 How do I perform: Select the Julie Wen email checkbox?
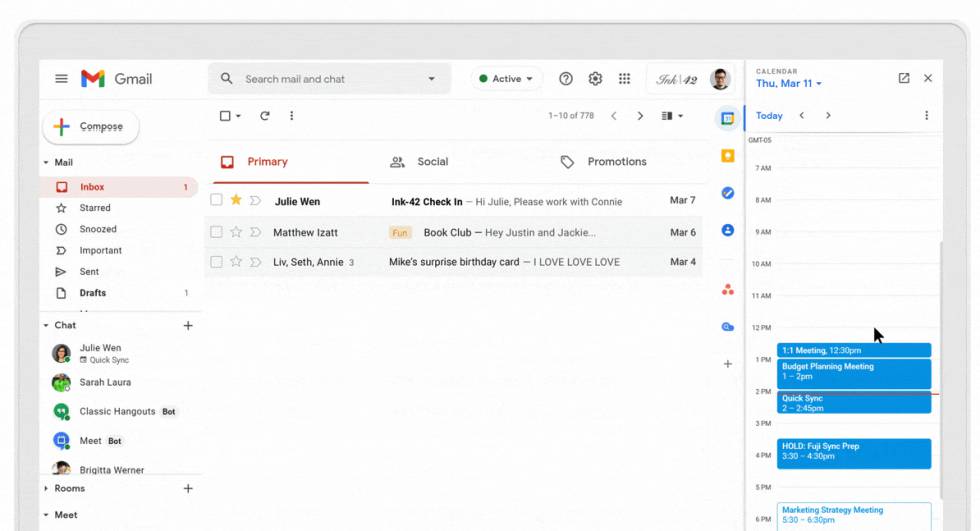[x=216, y=200]
